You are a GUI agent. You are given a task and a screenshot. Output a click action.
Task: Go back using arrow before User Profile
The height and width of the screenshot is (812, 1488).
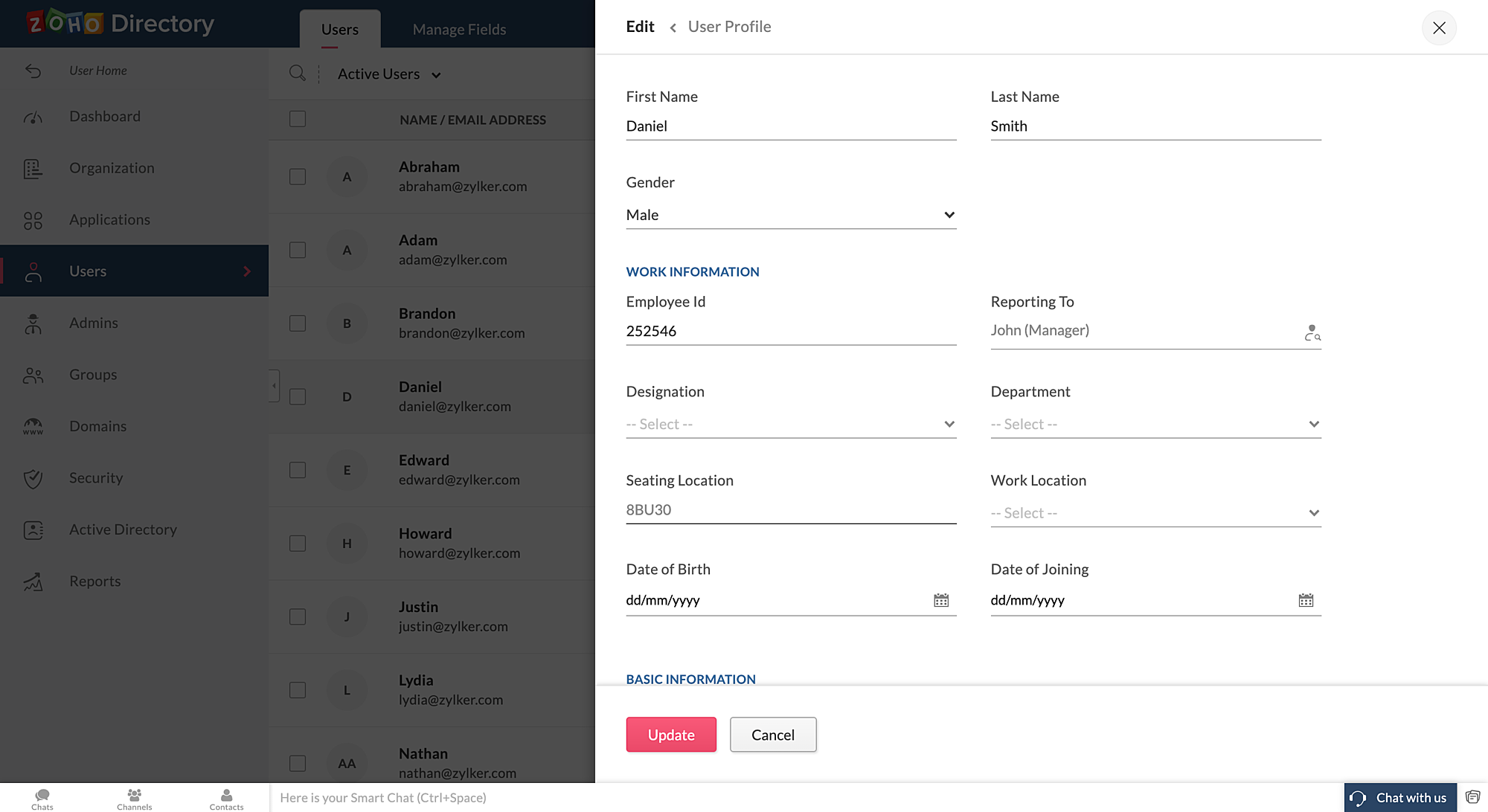(x=673, y=28)
